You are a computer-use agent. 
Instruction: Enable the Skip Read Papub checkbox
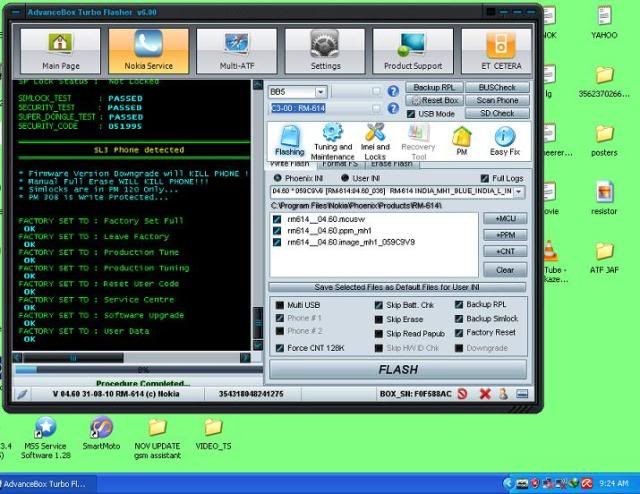click(378, 334)
